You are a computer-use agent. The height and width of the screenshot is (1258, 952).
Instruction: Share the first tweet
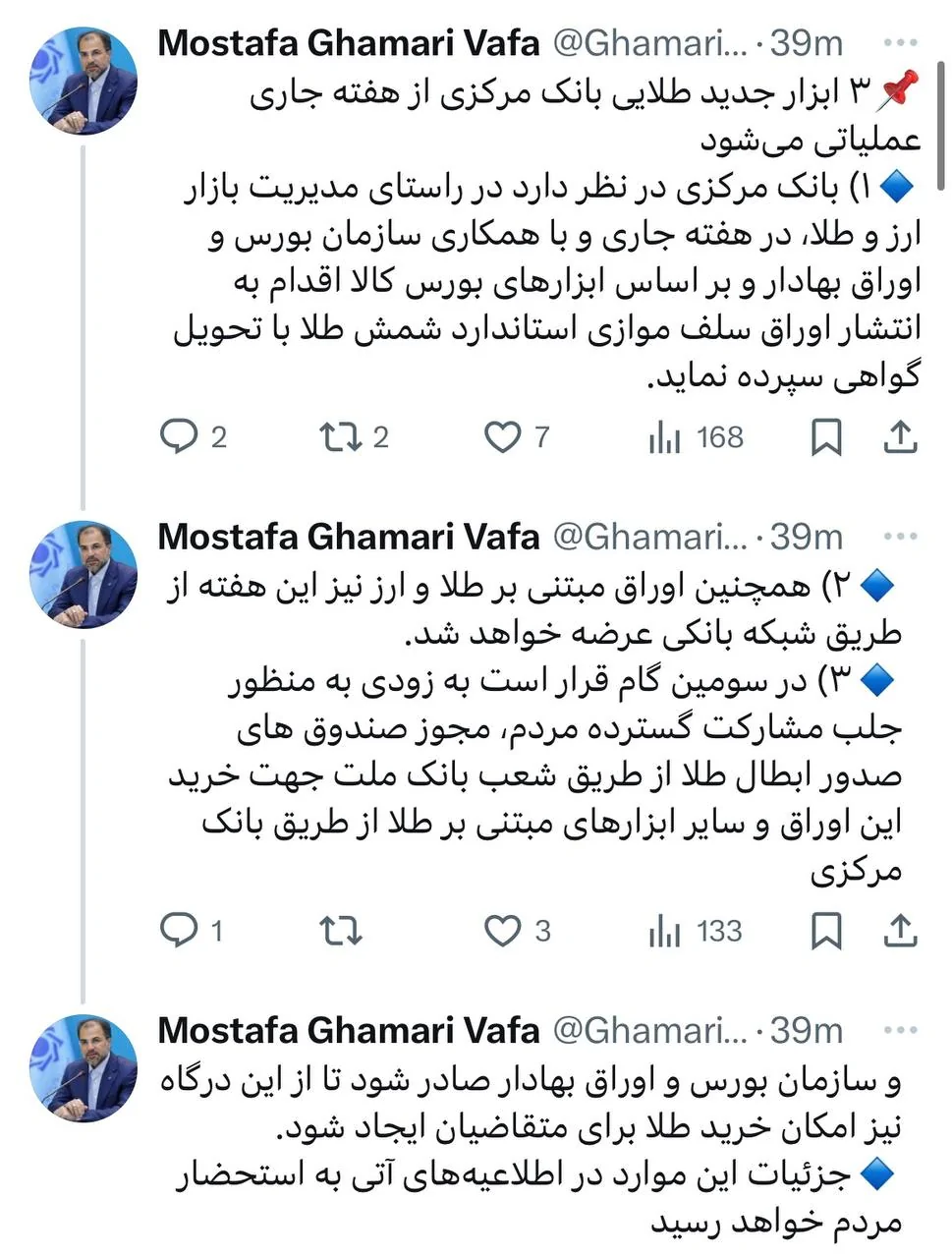(x=900, y=437)
